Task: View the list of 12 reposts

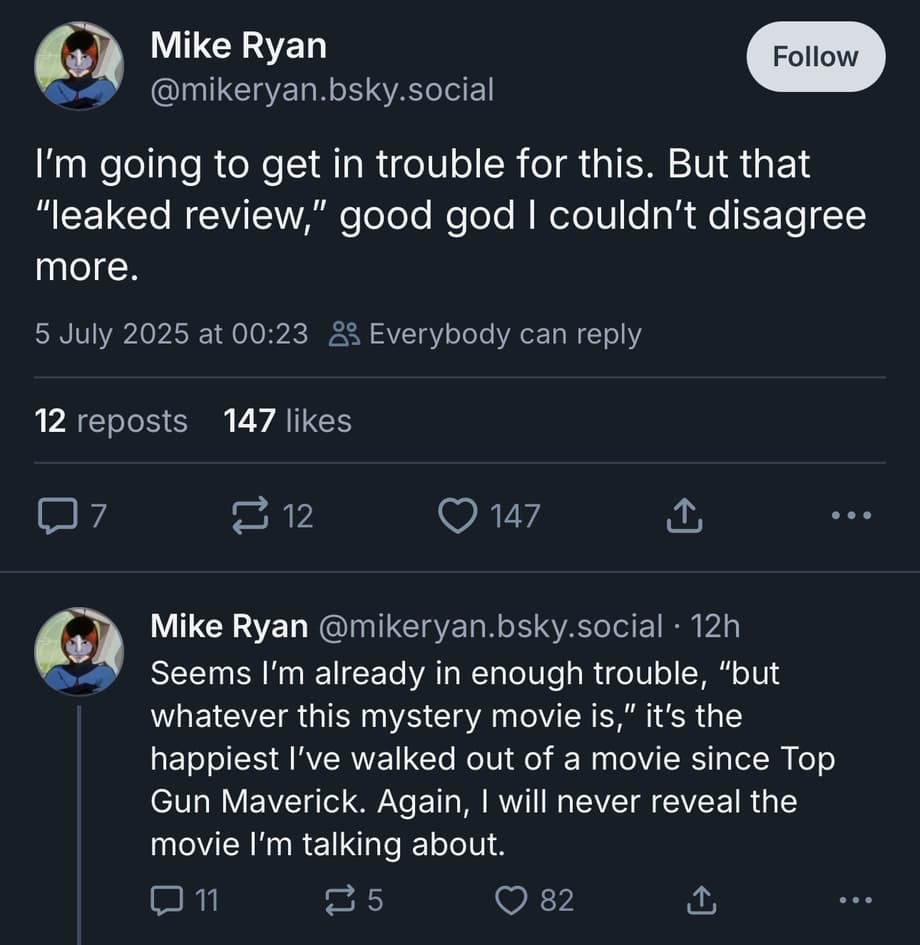Action: pyautogui.click(x=111, y=421)
